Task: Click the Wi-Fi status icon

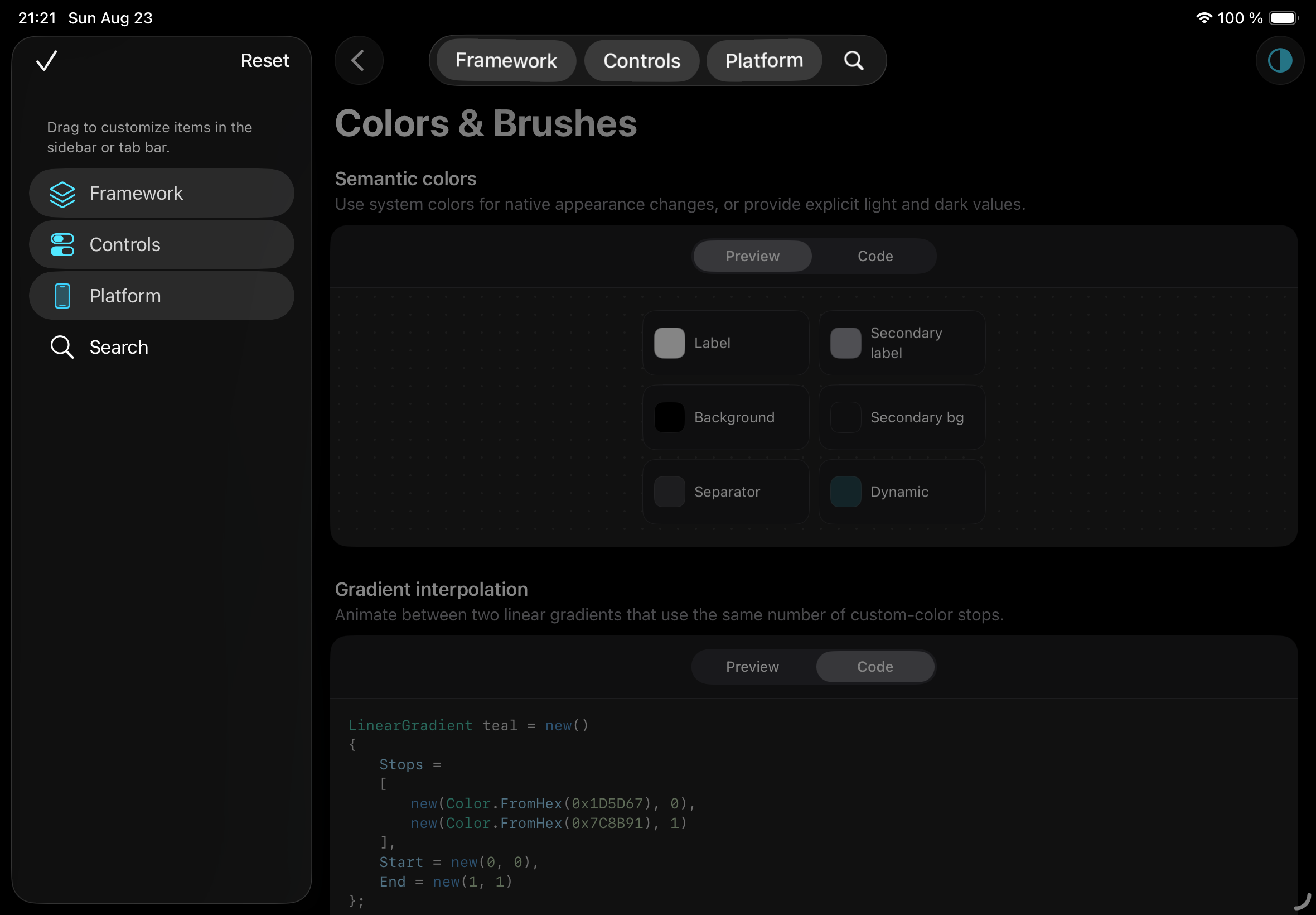Action: [x=1204, y=18]
